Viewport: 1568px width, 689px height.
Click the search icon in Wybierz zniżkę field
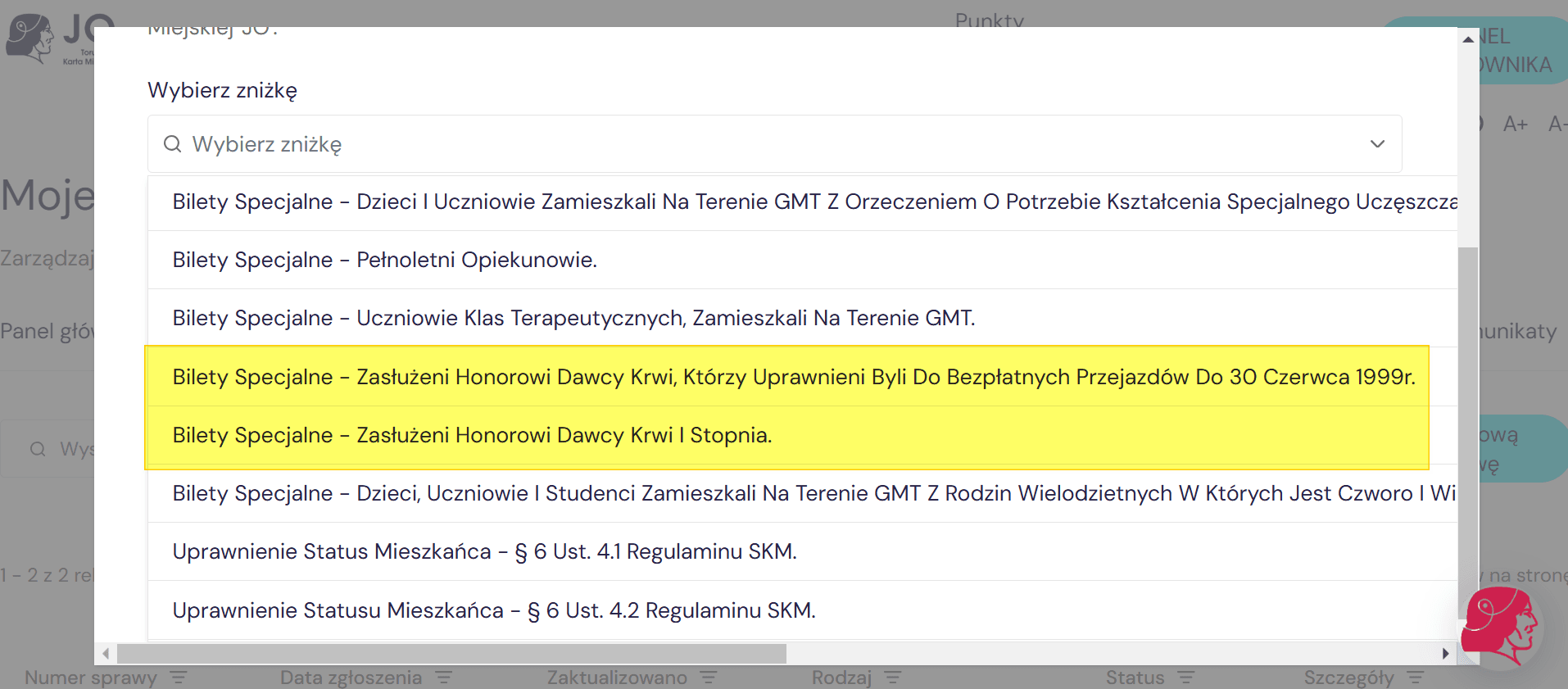[x=172, y=144]
